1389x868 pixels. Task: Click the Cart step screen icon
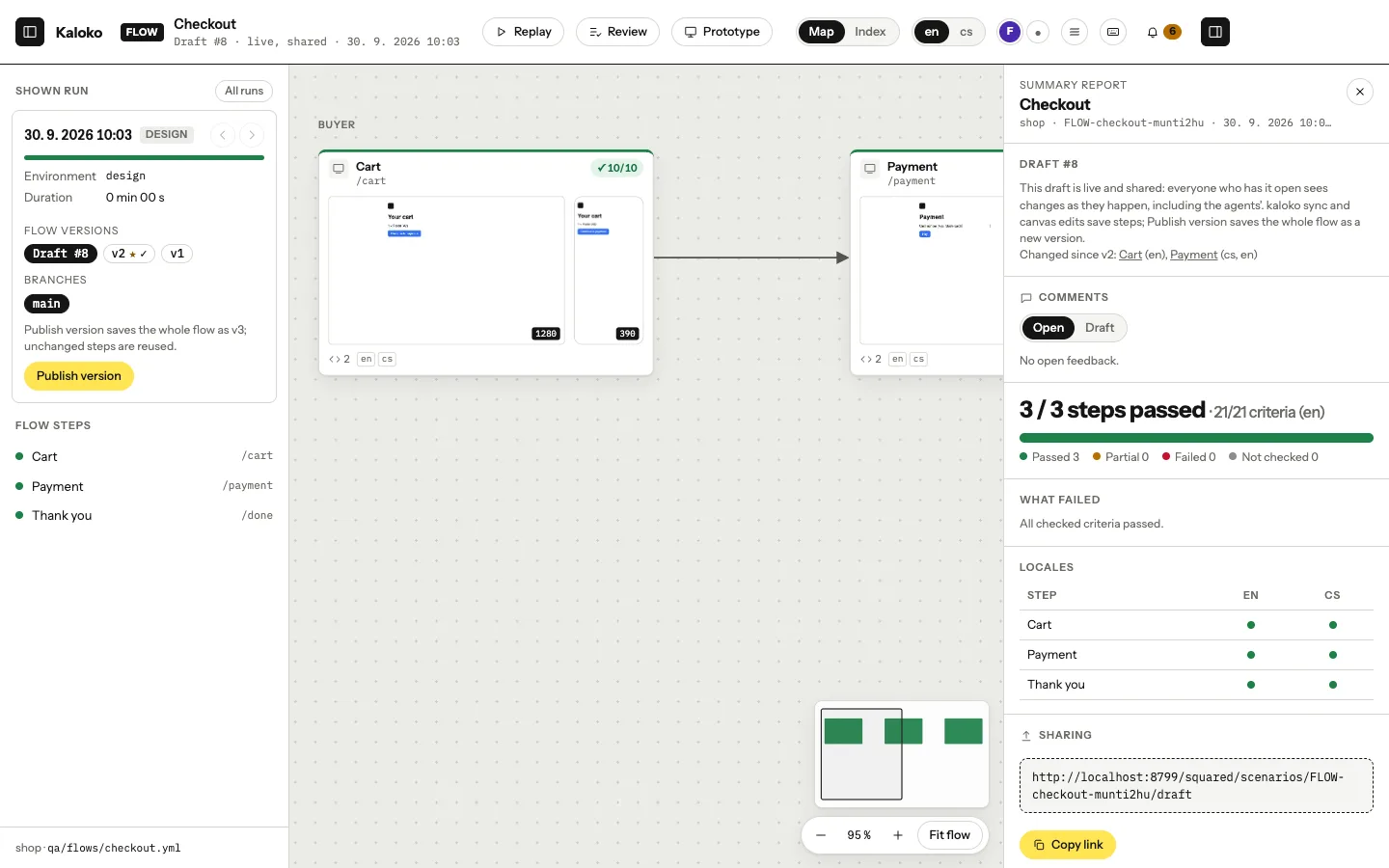339,169
